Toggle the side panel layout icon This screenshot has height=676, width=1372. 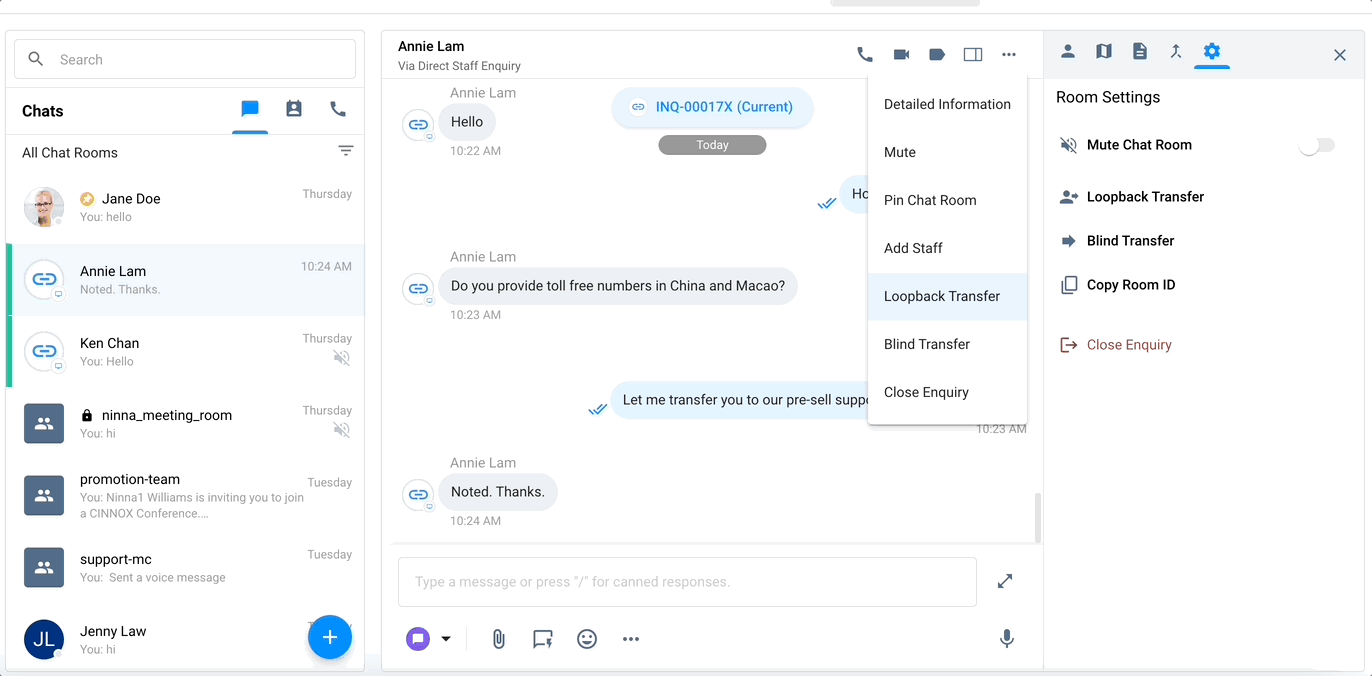click(973, 55)
